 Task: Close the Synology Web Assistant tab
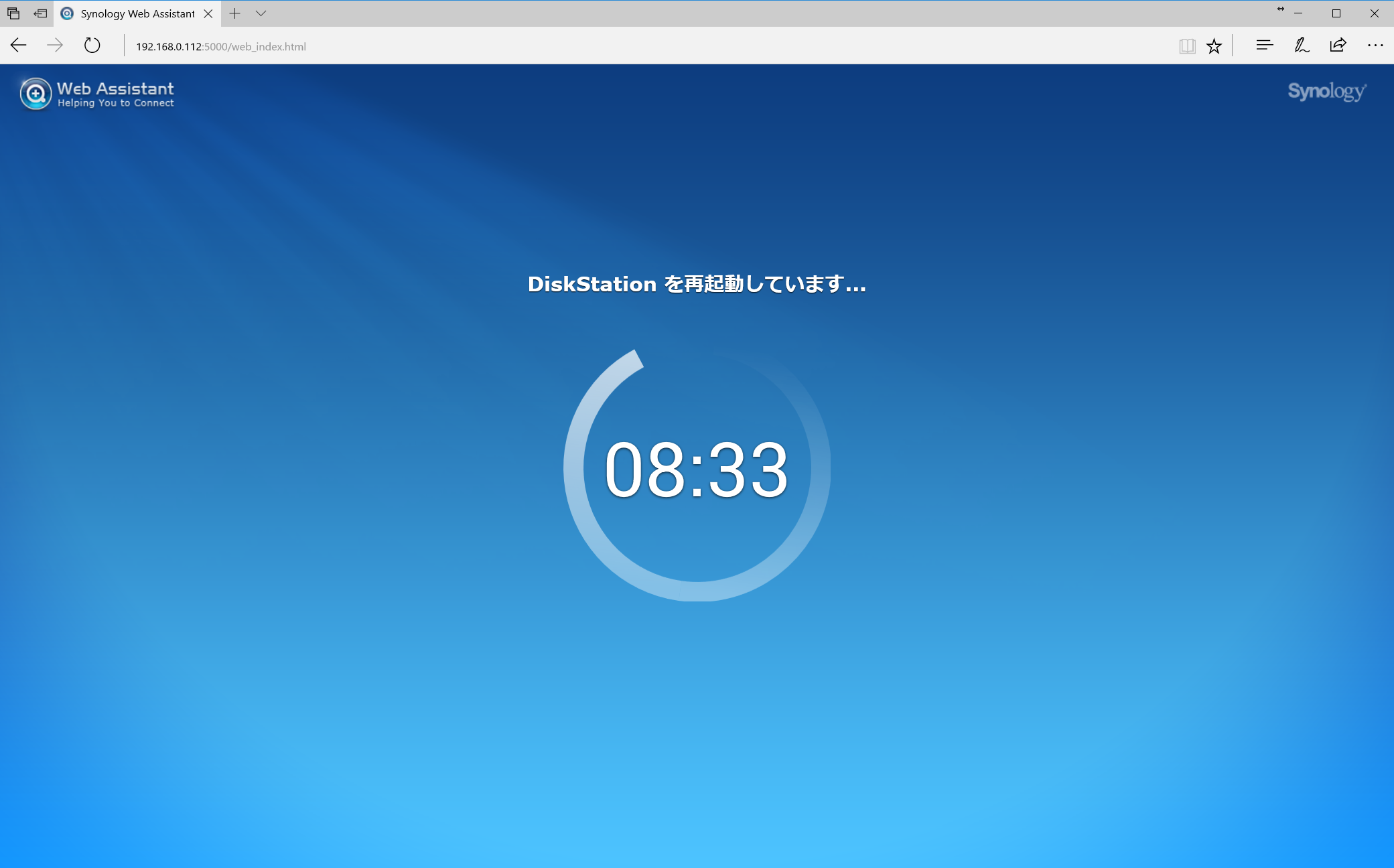[208, 13]
